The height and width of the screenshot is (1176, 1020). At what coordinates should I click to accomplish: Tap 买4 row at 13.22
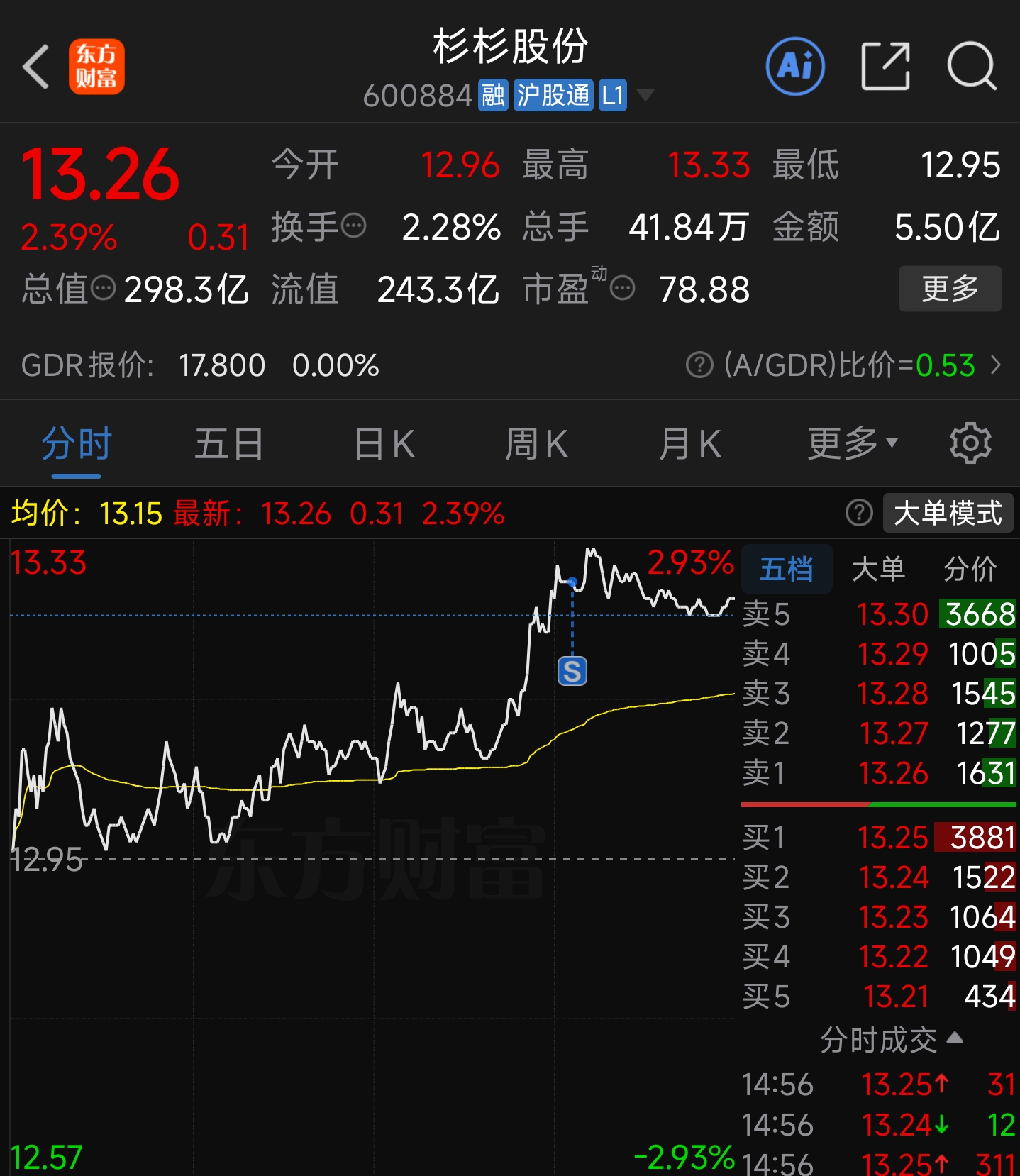point(879,957)
